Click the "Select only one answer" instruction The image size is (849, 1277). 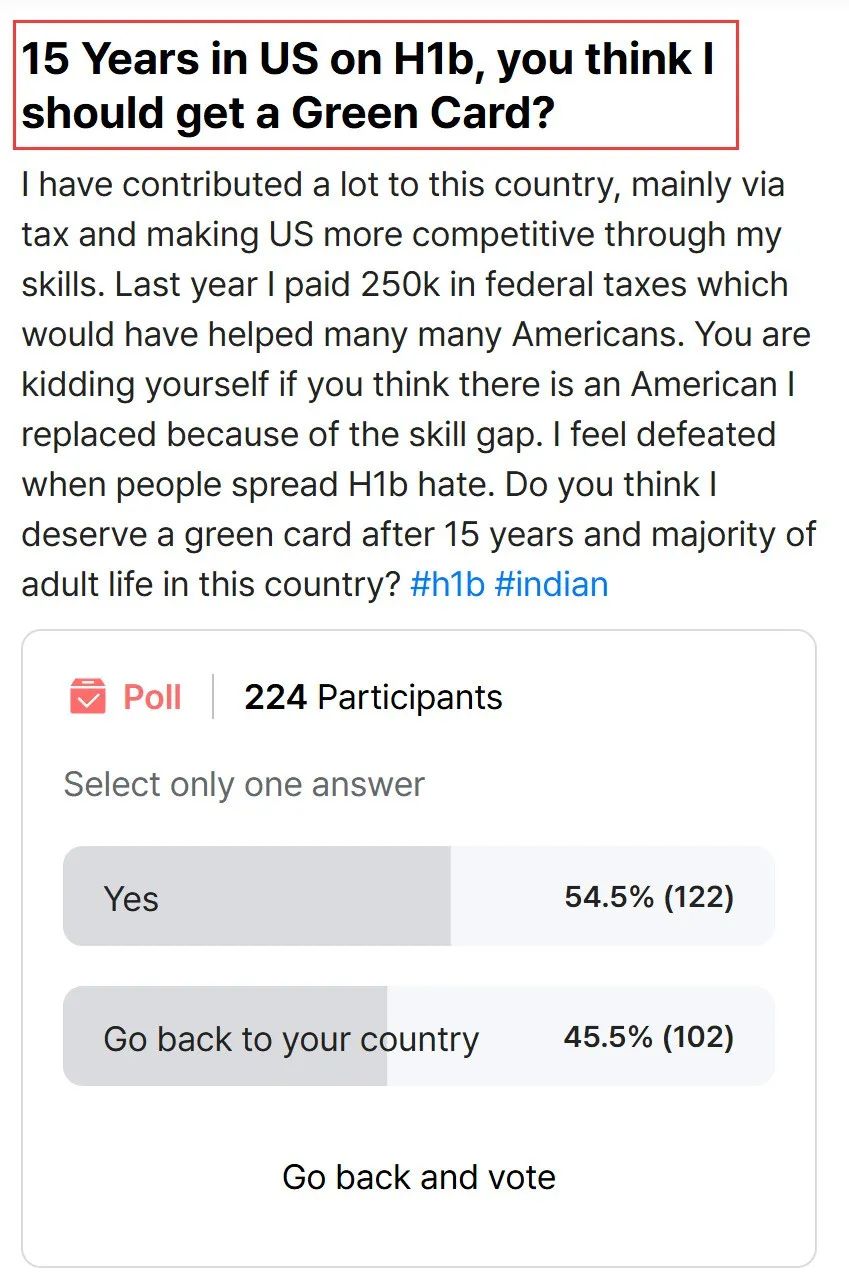244,784
